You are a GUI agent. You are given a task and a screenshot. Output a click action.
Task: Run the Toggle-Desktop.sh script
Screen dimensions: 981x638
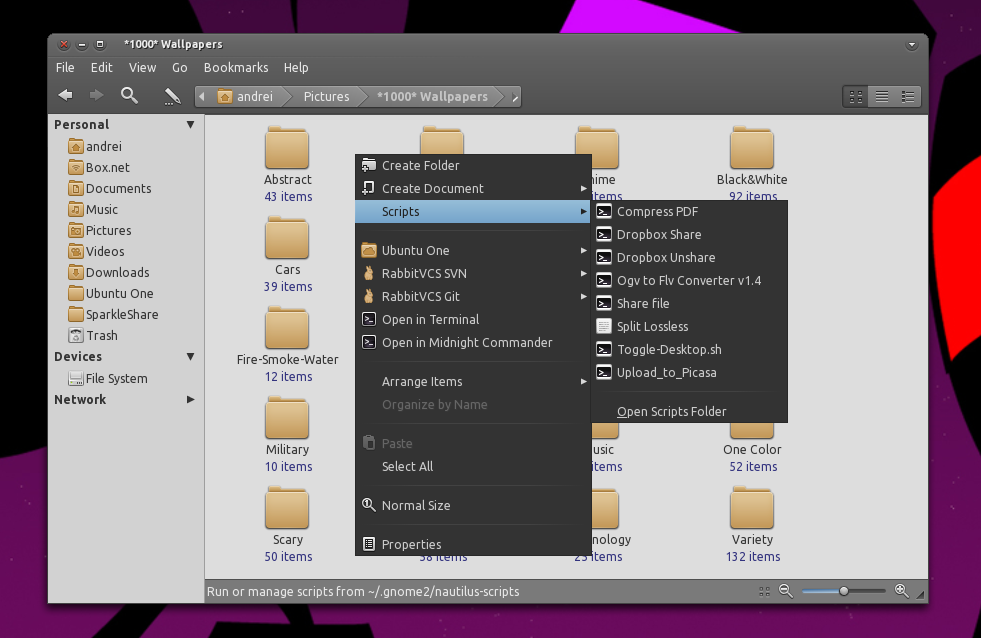(x=689, y=350)
